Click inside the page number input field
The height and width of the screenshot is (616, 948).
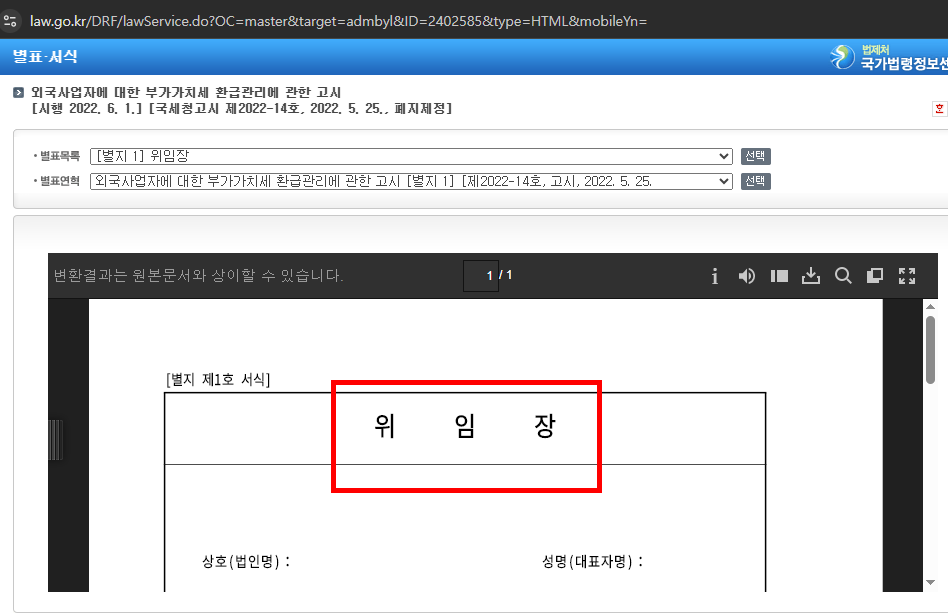point(482,276)
